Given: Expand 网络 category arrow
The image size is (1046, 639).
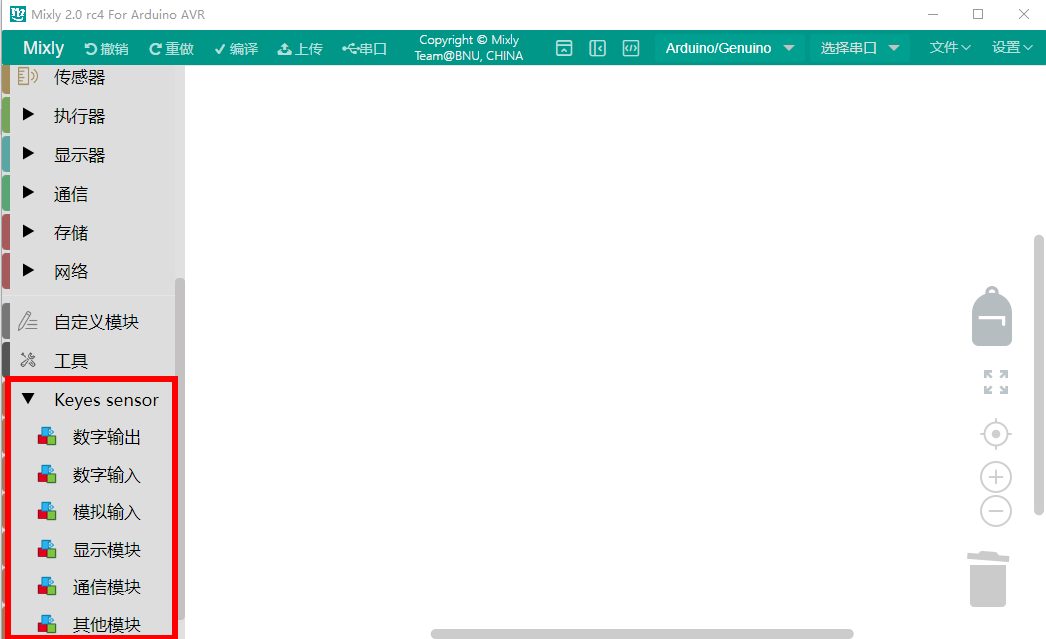Looking at the screenshot, I should (28, 270).
